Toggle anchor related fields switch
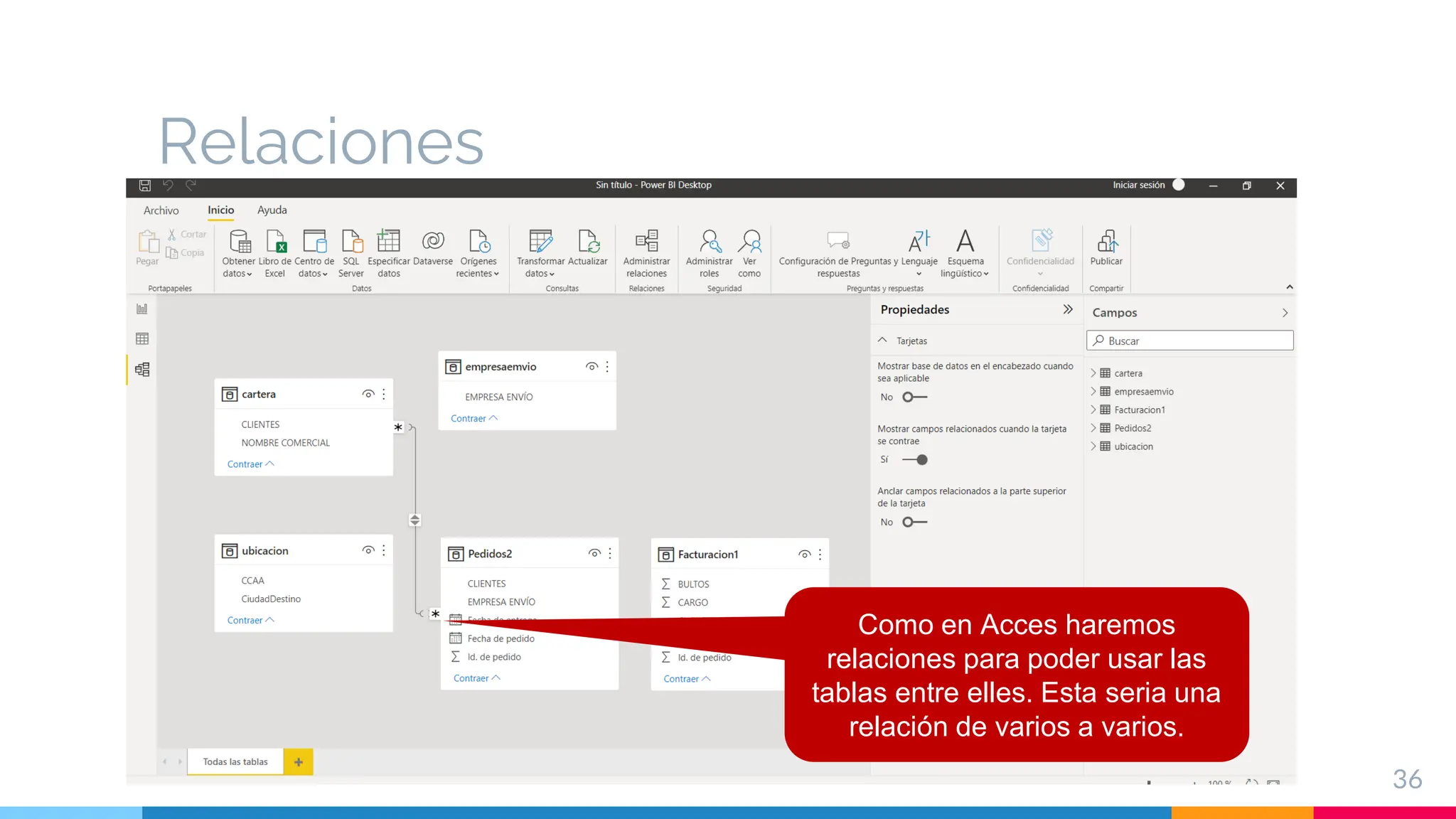Image resolution: width=1456 pixels, height=819 pixels. pyautogui.click(x=915, y=523)
